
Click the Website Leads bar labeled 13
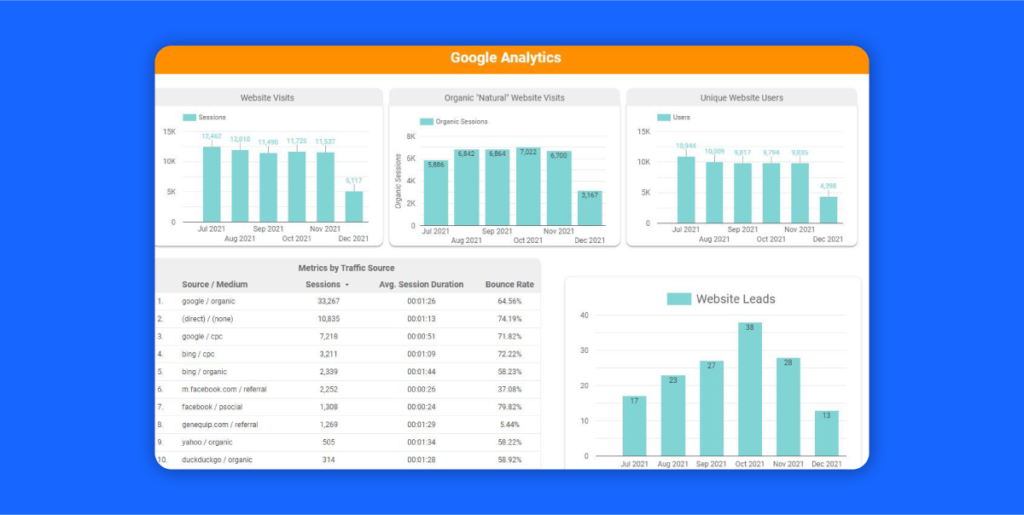[x=827, y=433]
